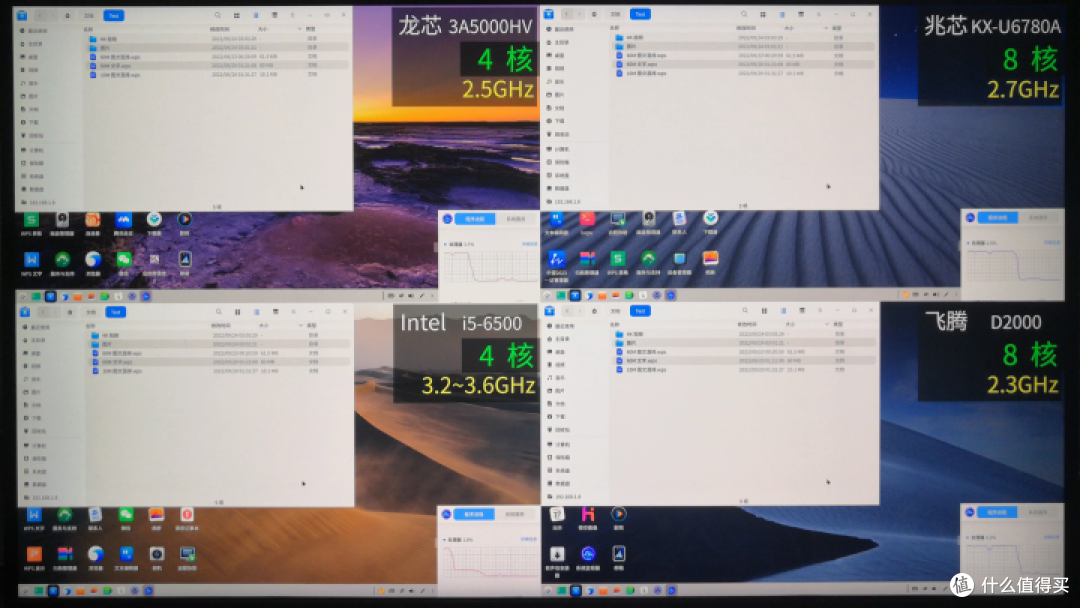Select the processes tab in Zhaoxin system monitor
The width and height of the screenshot is (1080, 608).
(997, 218)
